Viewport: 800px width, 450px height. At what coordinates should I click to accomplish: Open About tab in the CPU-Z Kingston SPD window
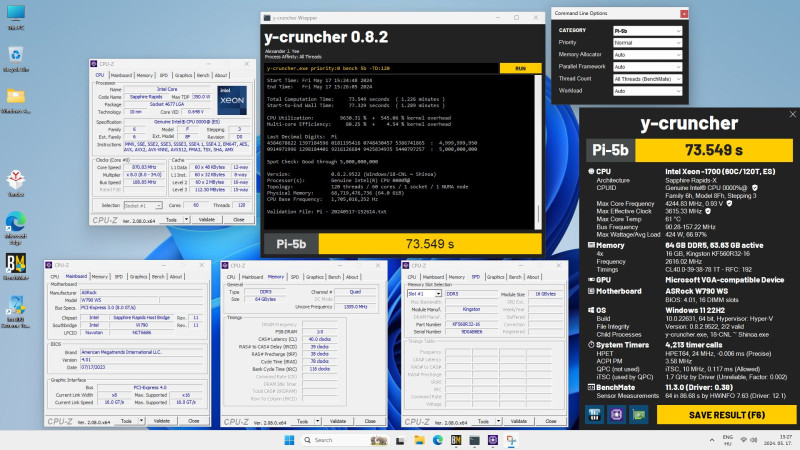coord(533,277)
